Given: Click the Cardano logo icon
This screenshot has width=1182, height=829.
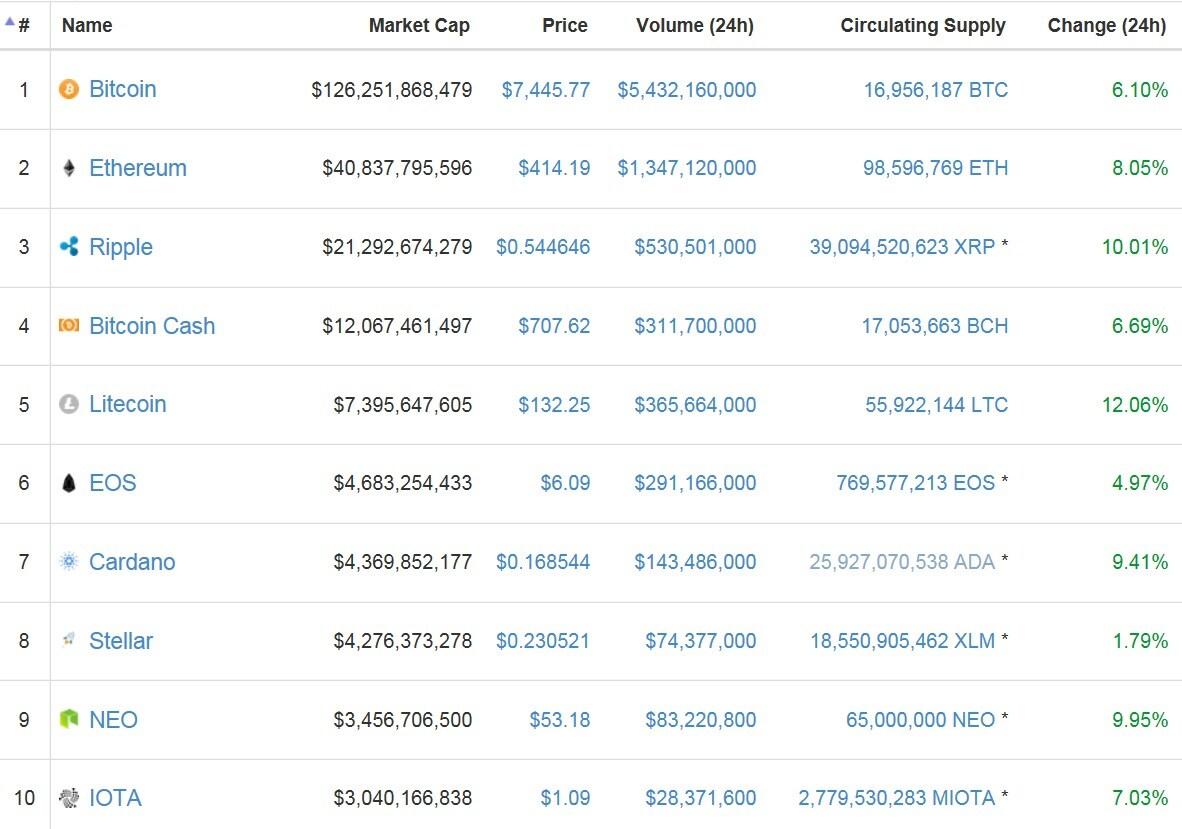Looking at the screenshot, I should click(68, 562).
